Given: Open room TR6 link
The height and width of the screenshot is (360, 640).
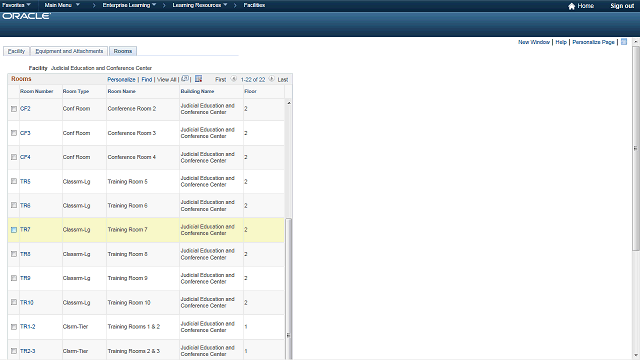Looking at the screenshot, I should (x=25, y=205).
